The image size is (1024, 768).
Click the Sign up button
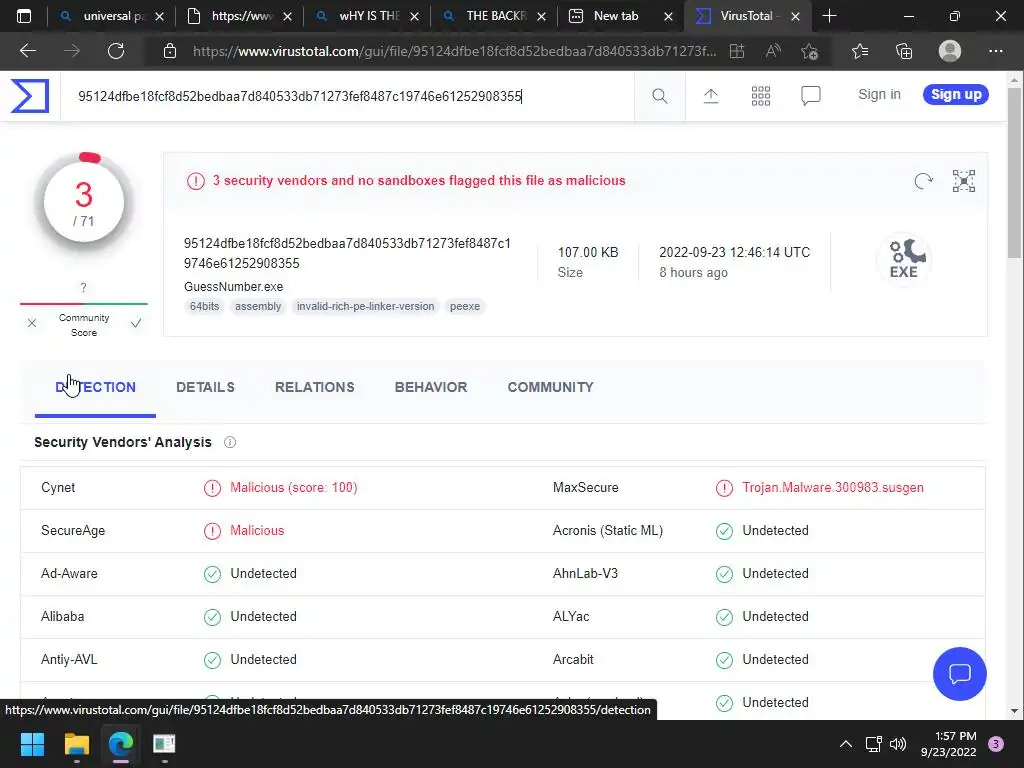[955, 95]
